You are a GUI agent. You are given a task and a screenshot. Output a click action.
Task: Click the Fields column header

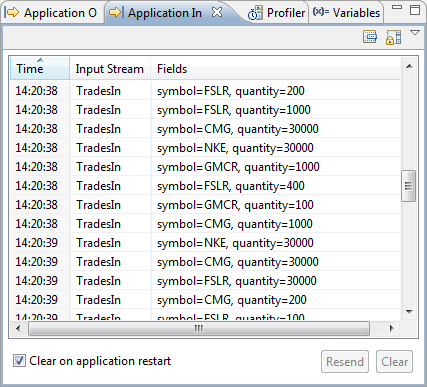(x=275, y=69)
